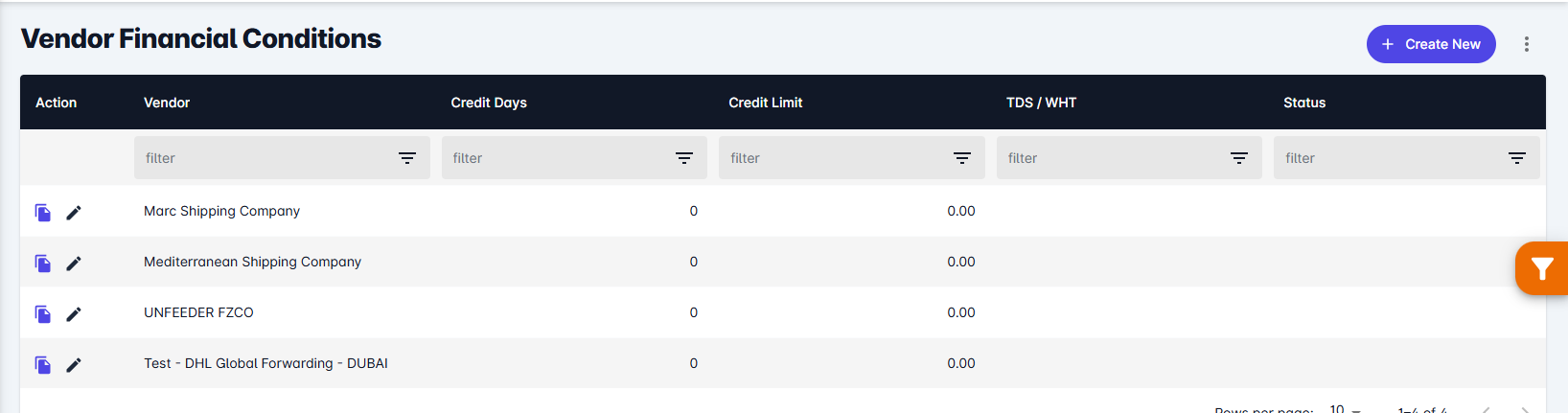Edit the UNFEEDER FZCO row

coord(74,314)
